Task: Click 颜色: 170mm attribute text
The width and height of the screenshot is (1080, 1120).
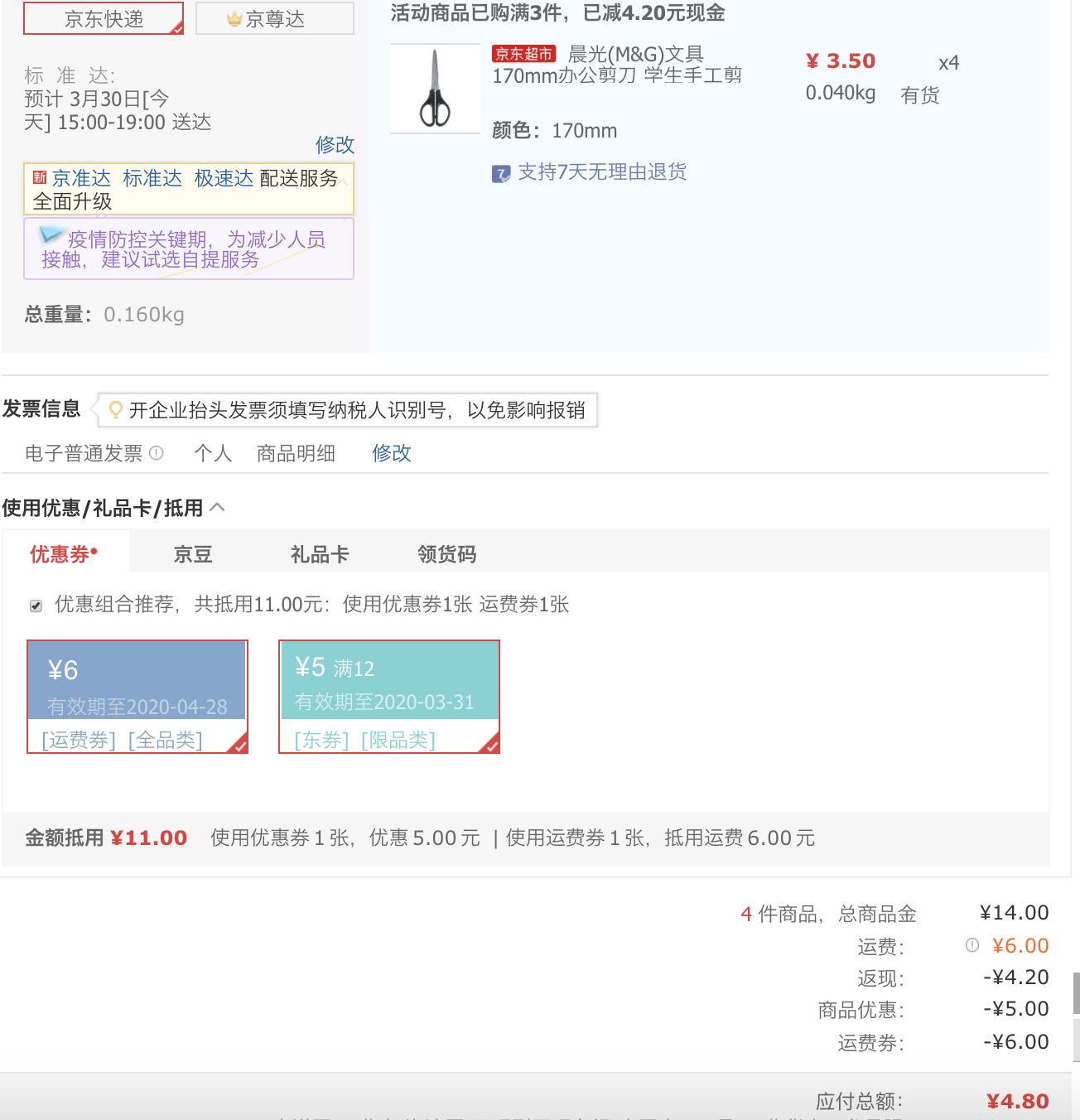Action: [x=555, y=131]
